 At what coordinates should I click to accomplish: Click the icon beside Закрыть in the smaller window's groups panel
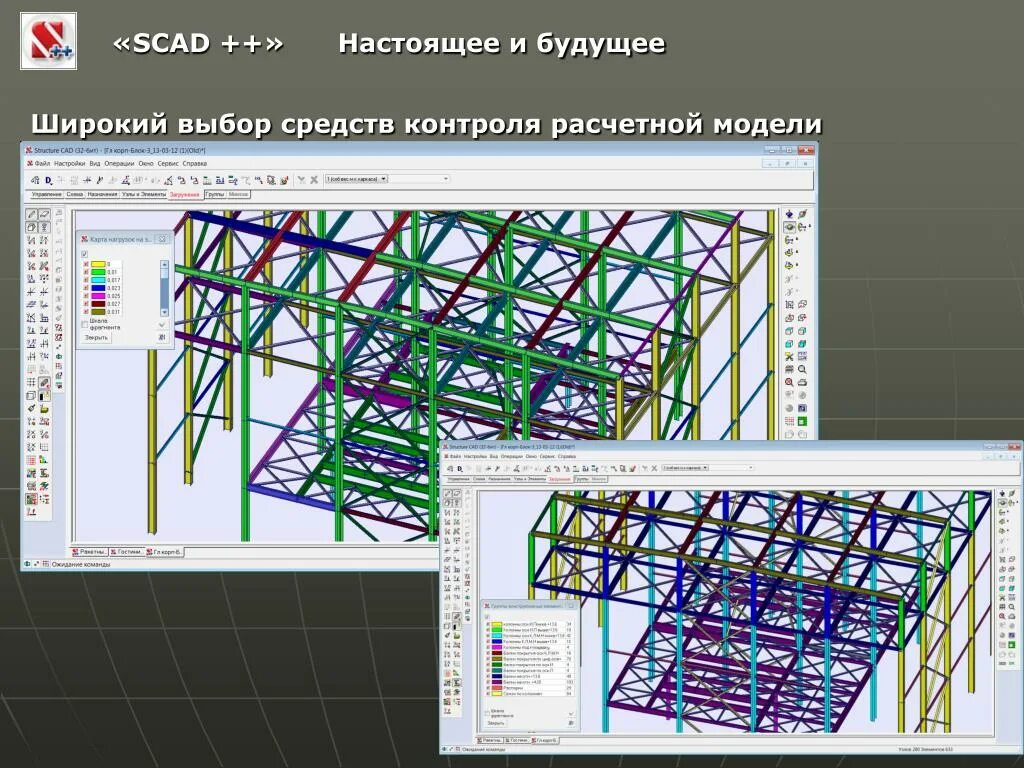coord(570,723)
